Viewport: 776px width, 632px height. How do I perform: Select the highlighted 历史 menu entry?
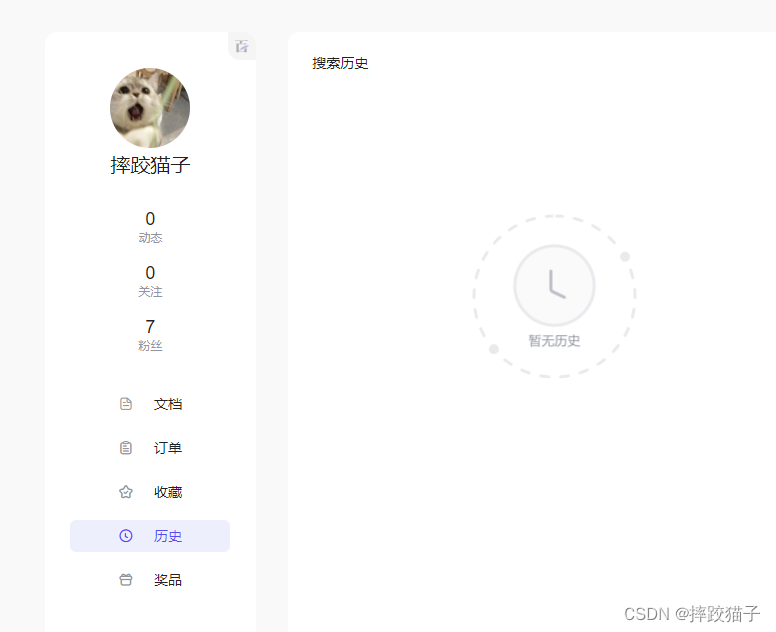tap(150, 535)
